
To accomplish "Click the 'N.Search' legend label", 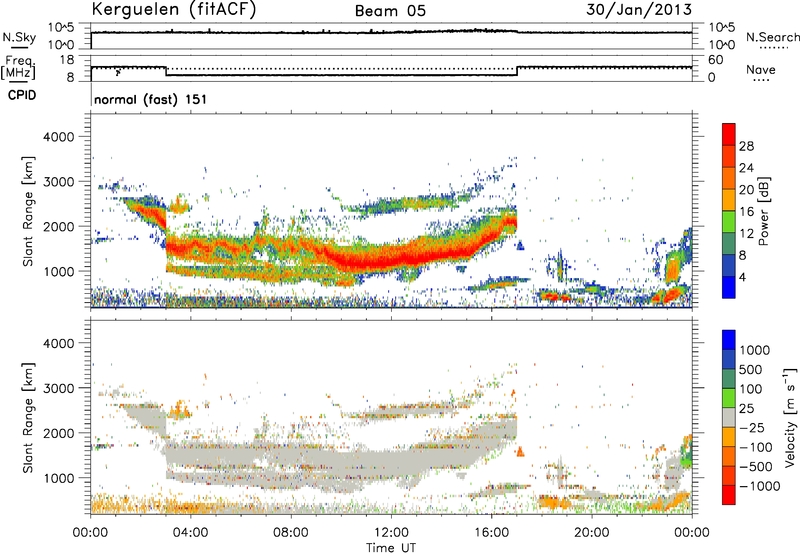I will coord(772,37).
